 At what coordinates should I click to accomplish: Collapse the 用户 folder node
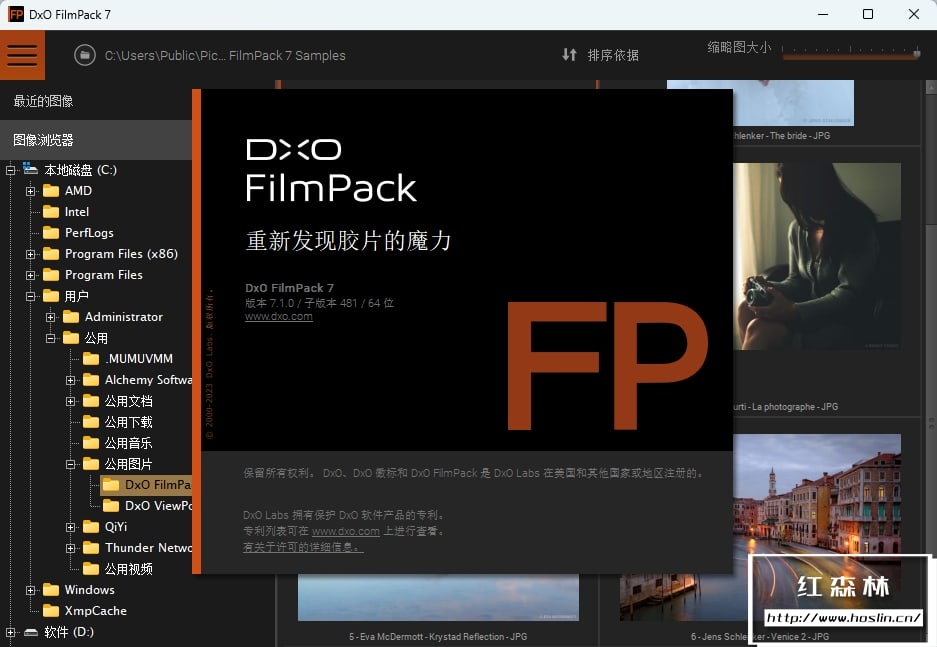[x=30, y=296]
